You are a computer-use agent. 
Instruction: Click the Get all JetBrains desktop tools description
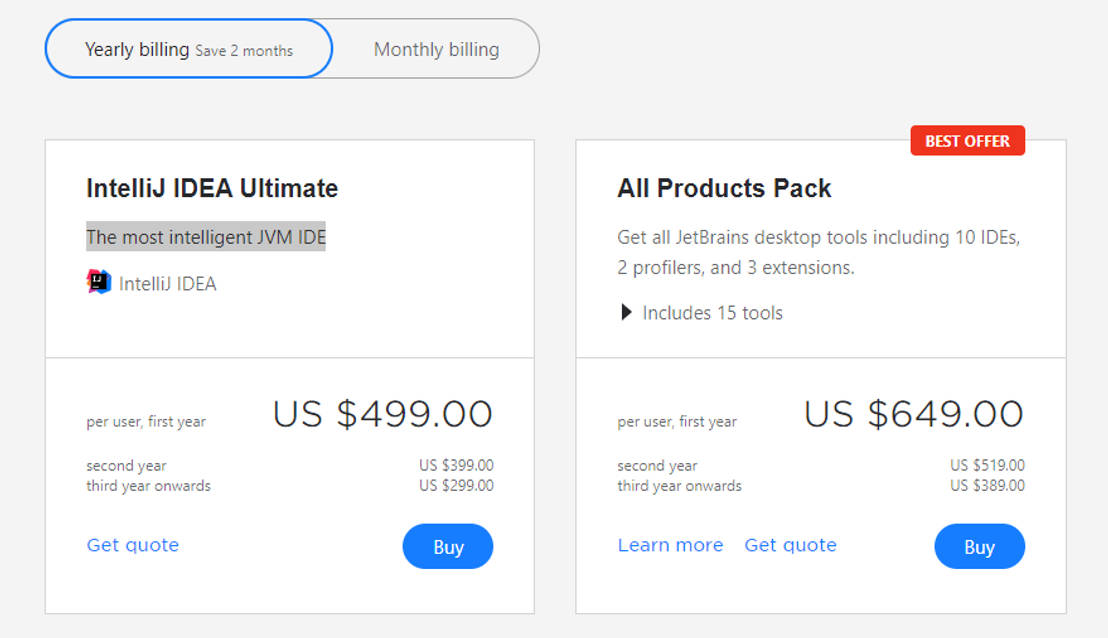[818, 252]
